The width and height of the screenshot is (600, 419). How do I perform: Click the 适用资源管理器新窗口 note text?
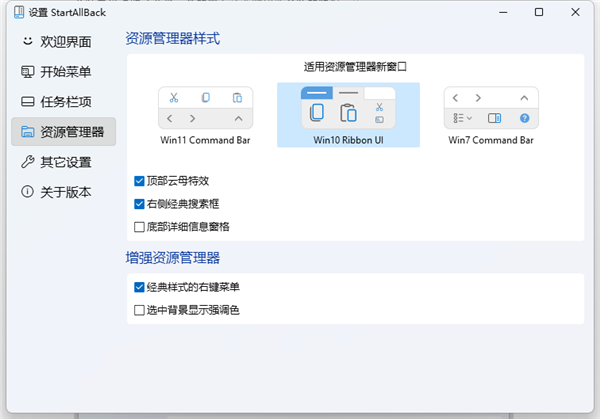355,67
